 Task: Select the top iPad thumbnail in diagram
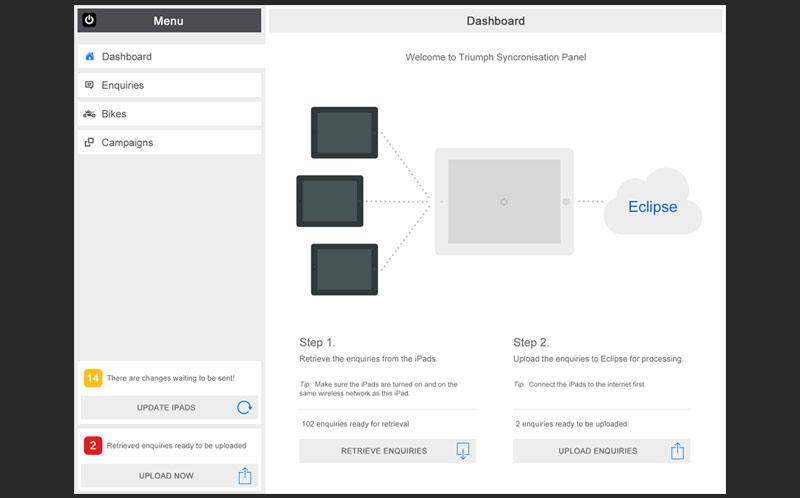coord(344,132)
